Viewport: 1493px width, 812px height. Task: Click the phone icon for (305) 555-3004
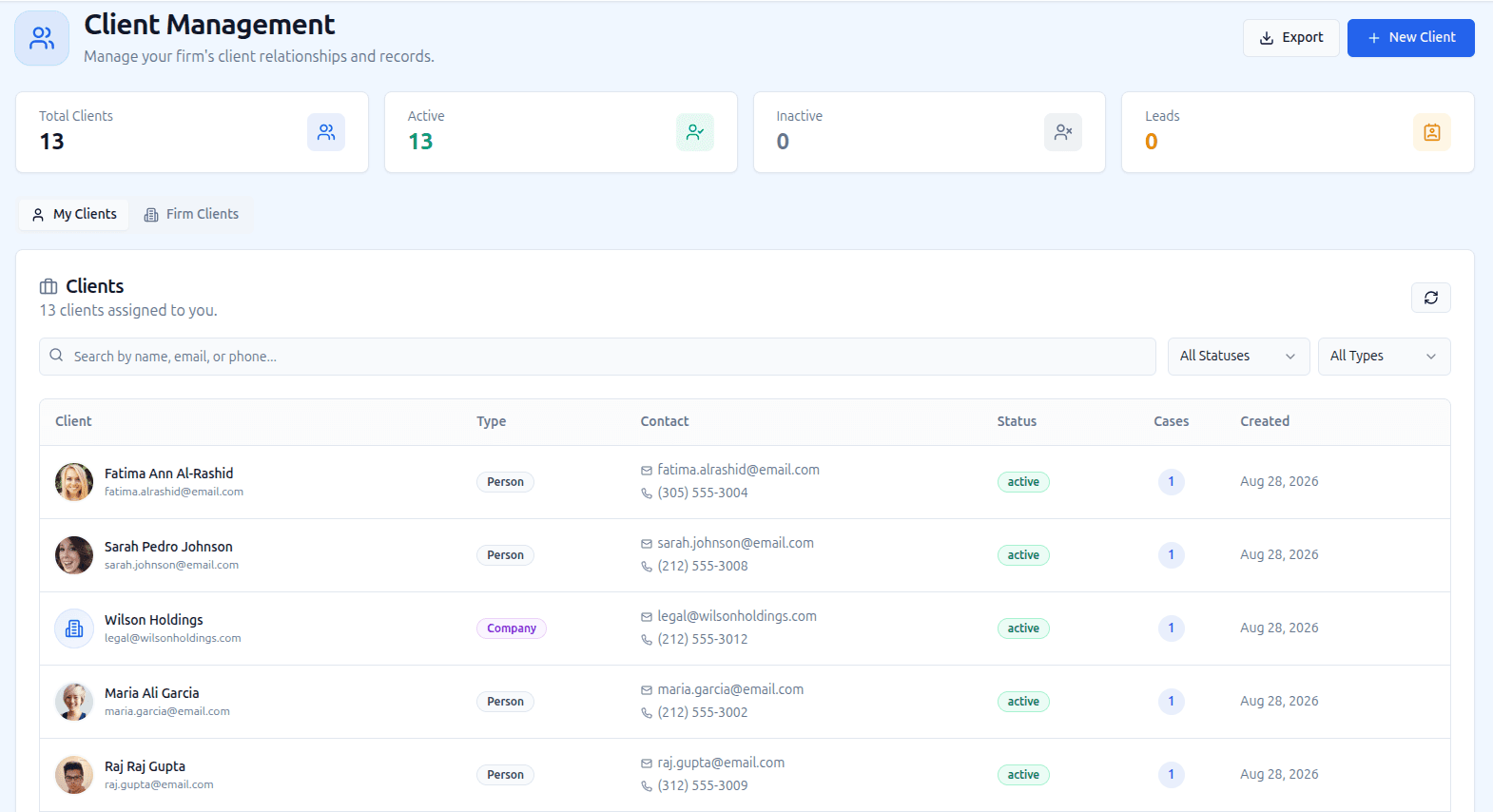tap(647, 493)
